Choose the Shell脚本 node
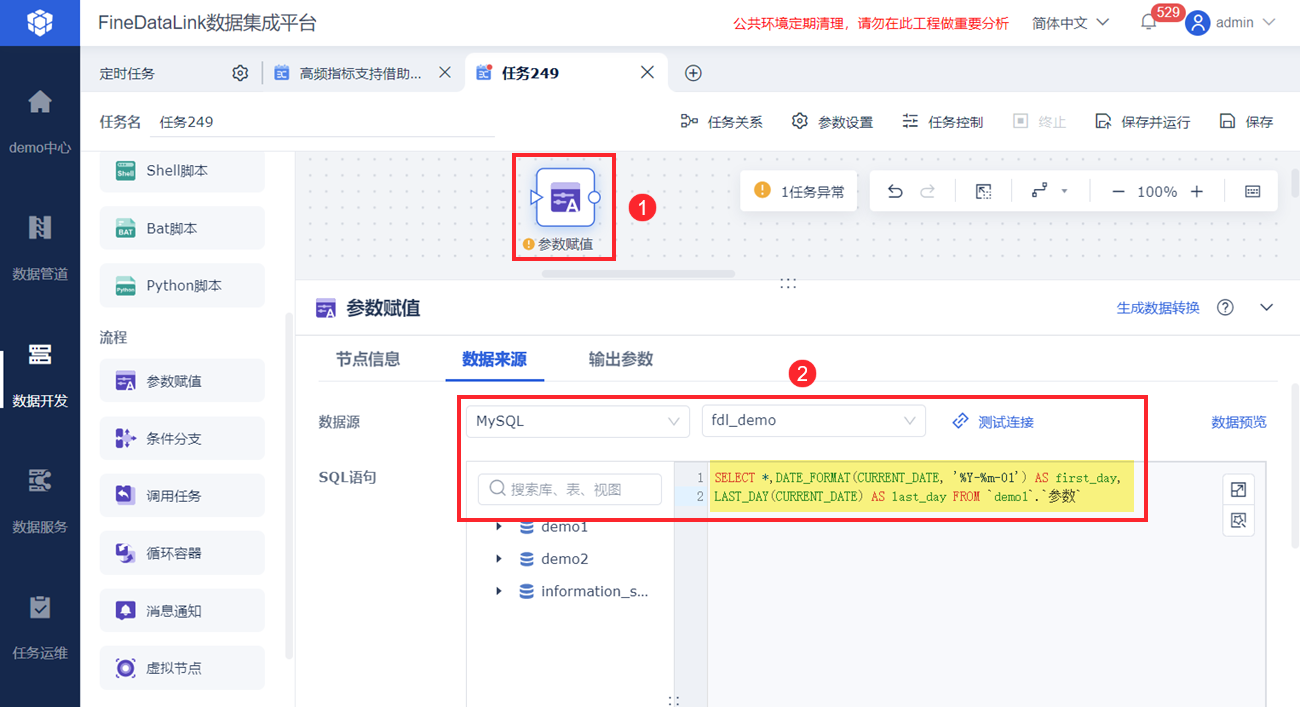 (182, 171)
